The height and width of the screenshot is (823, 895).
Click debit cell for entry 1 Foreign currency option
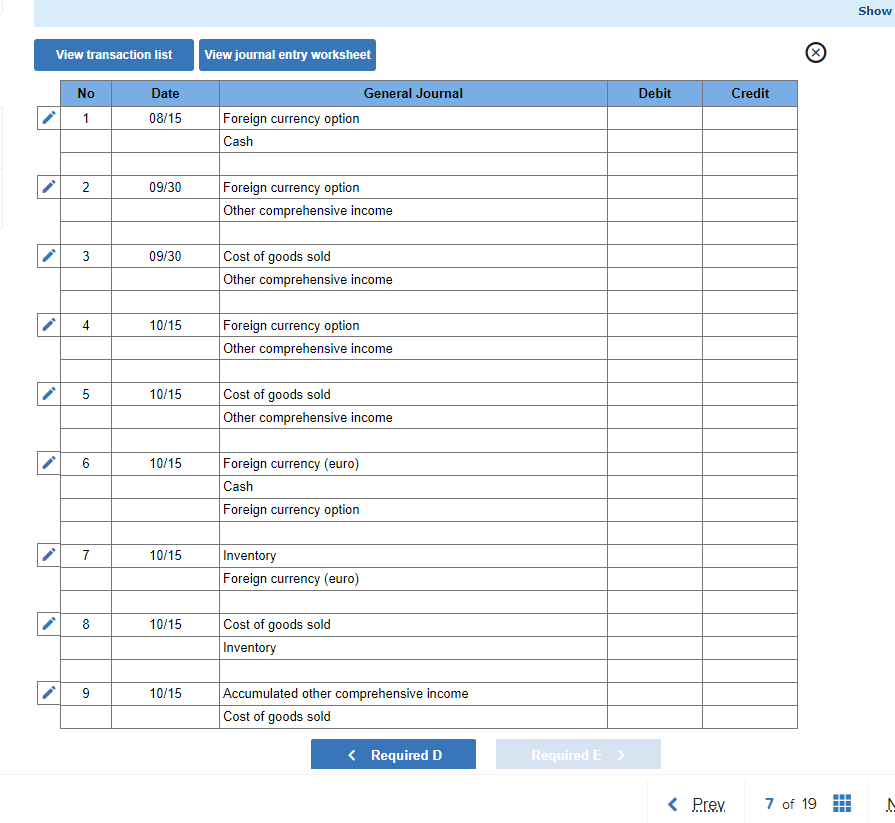(655, 118)
